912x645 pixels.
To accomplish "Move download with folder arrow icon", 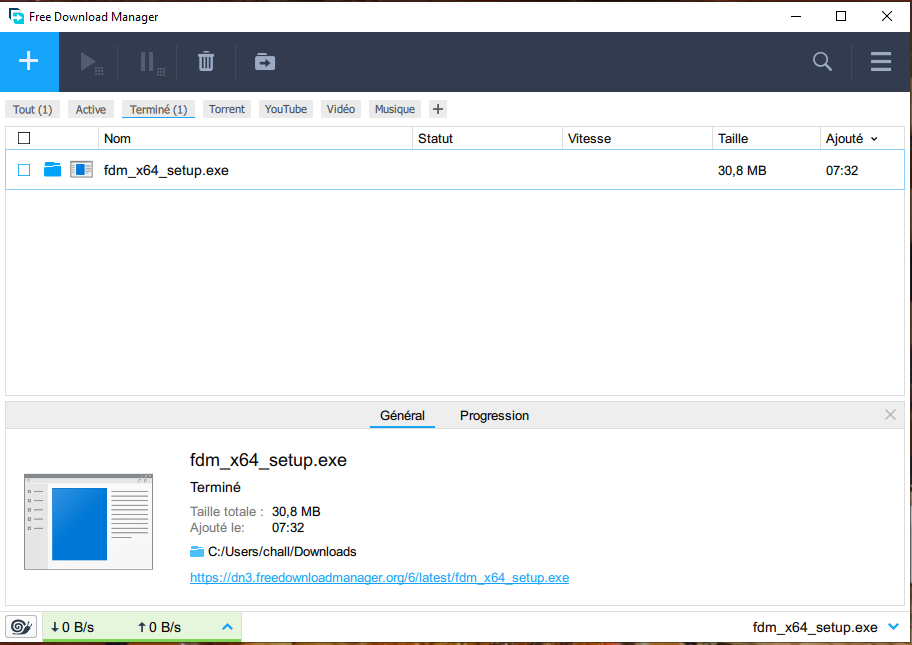I will pos(265,62).
